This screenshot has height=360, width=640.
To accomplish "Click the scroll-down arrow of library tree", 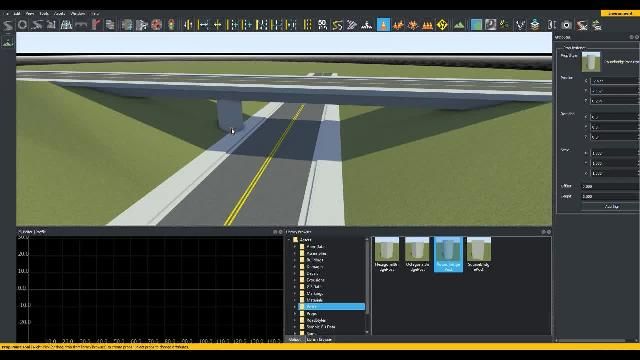I will pos(367,332).
